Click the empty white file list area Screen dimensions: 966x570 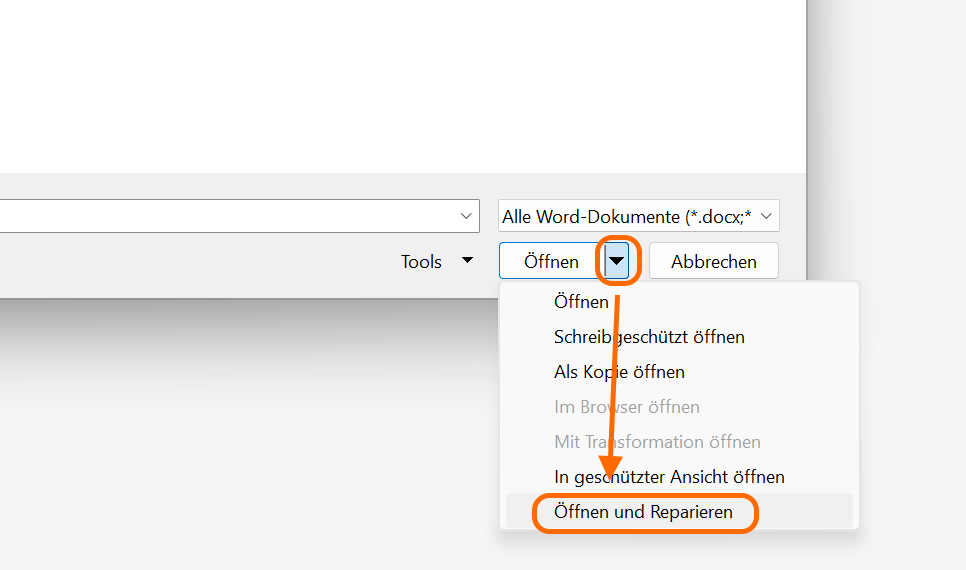pyautogui.click(x=400, y=80)
